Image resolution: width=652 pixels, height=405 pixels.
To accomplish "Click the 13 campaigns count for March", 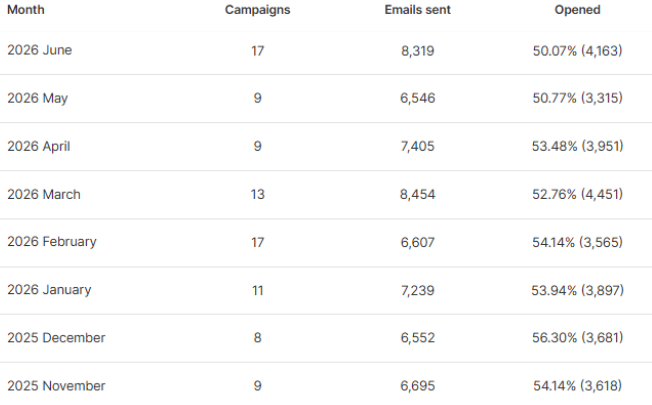I will (257, 194).
